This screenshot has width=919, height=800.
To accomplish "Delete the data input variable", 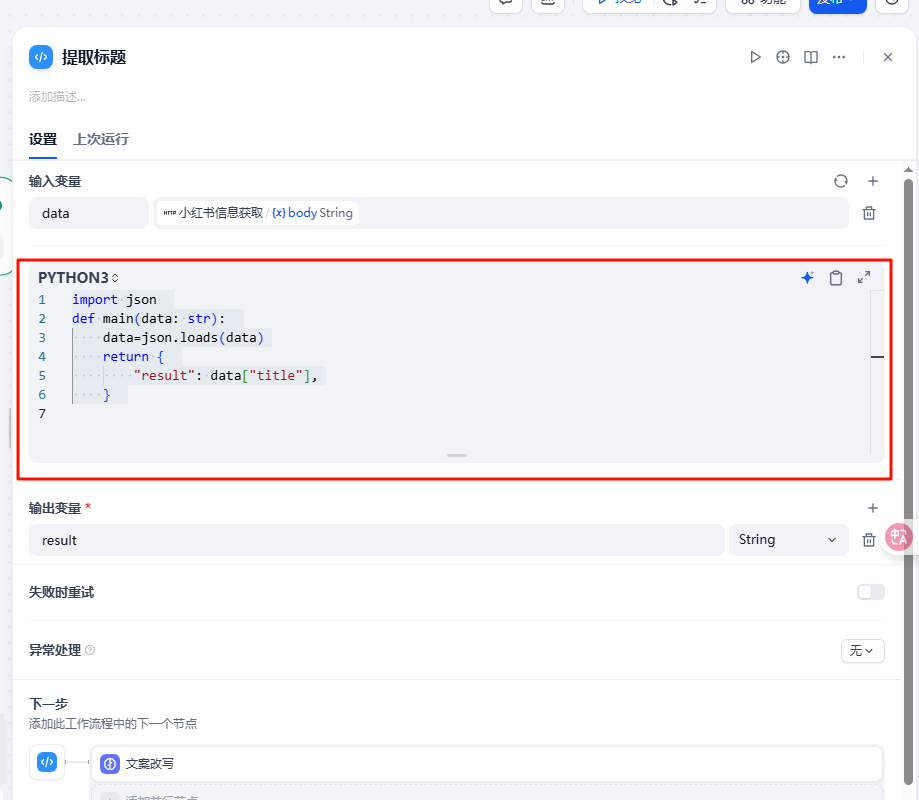I will (x=869, y=213).
